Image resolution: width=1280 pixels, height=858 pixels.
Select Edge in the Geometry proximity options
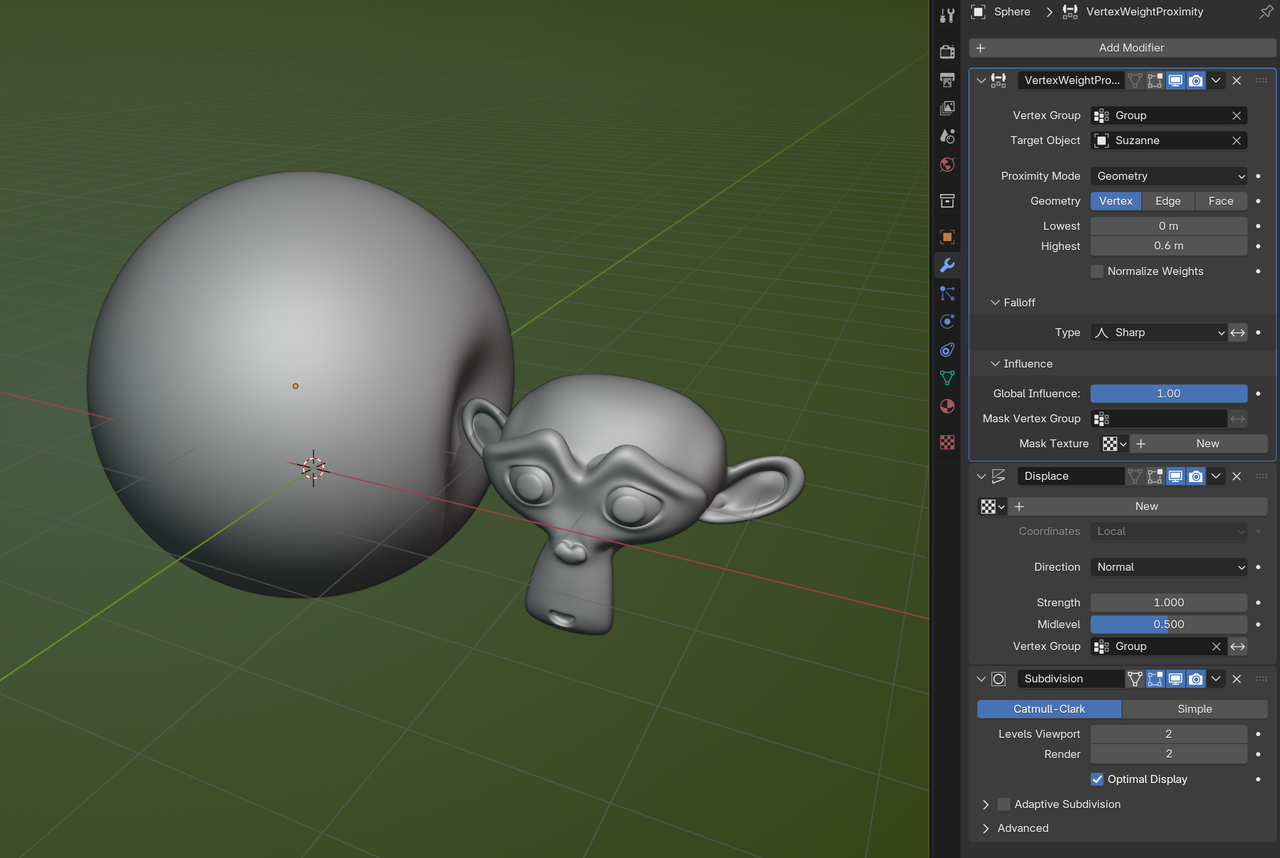pos(1168,200)
